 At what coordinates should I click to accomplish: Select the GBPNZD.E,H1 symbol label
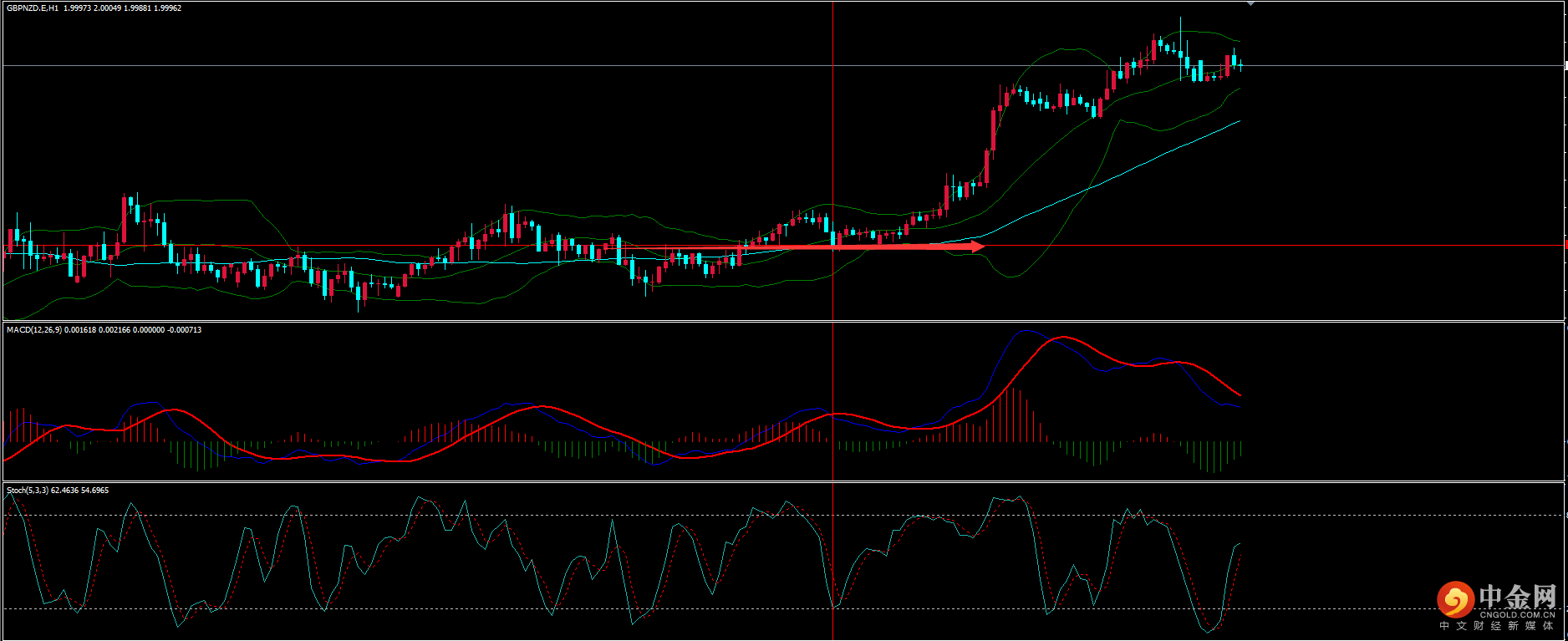(x=32, y=8)
